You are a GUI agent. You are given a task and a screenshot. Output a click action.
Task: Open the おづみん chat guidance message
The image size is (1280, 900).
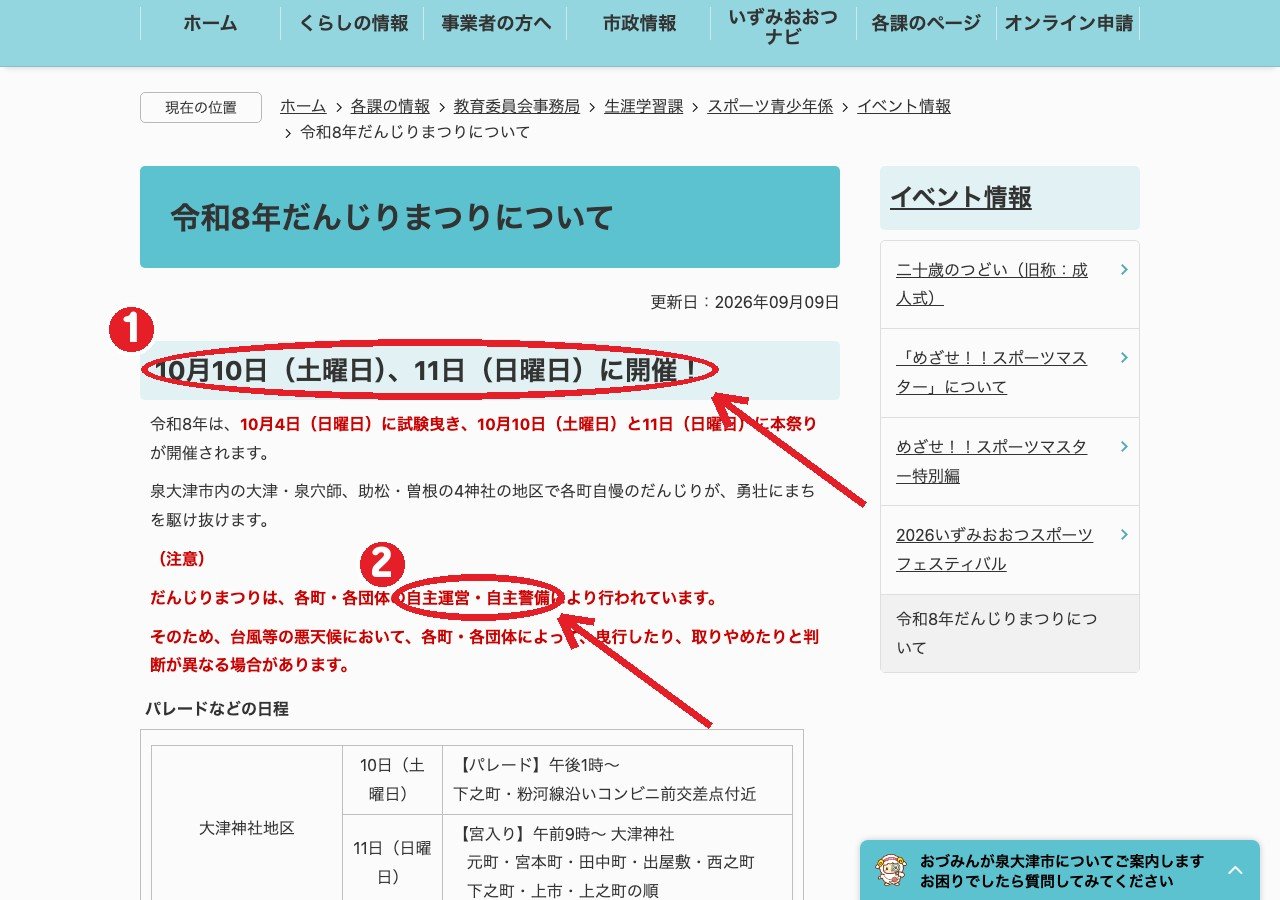click(1062, 871)
